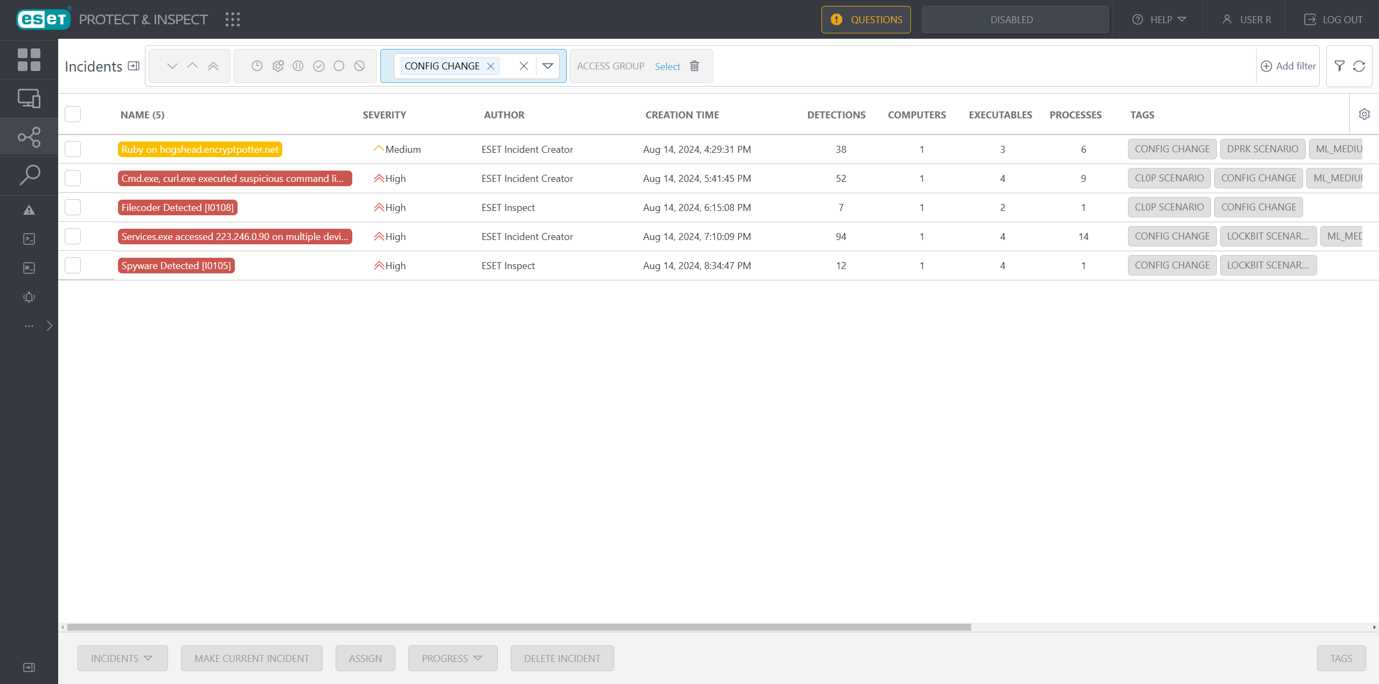This screenshot has width=1379, height=684.
Task: Sort by the Severity column header
Action: [384, 115]
